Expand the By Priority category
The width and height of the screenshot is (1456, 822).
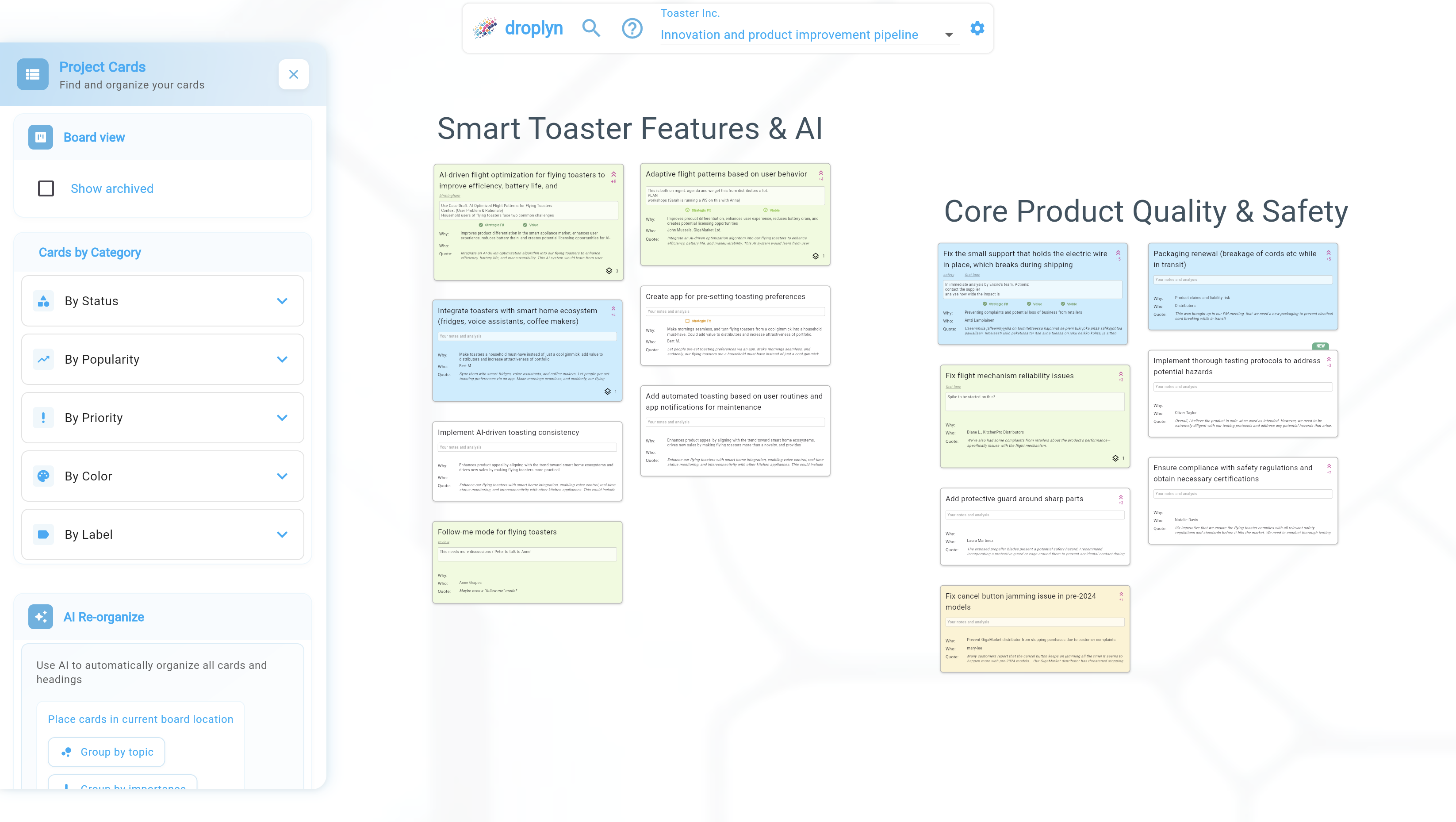pos(163,418)
